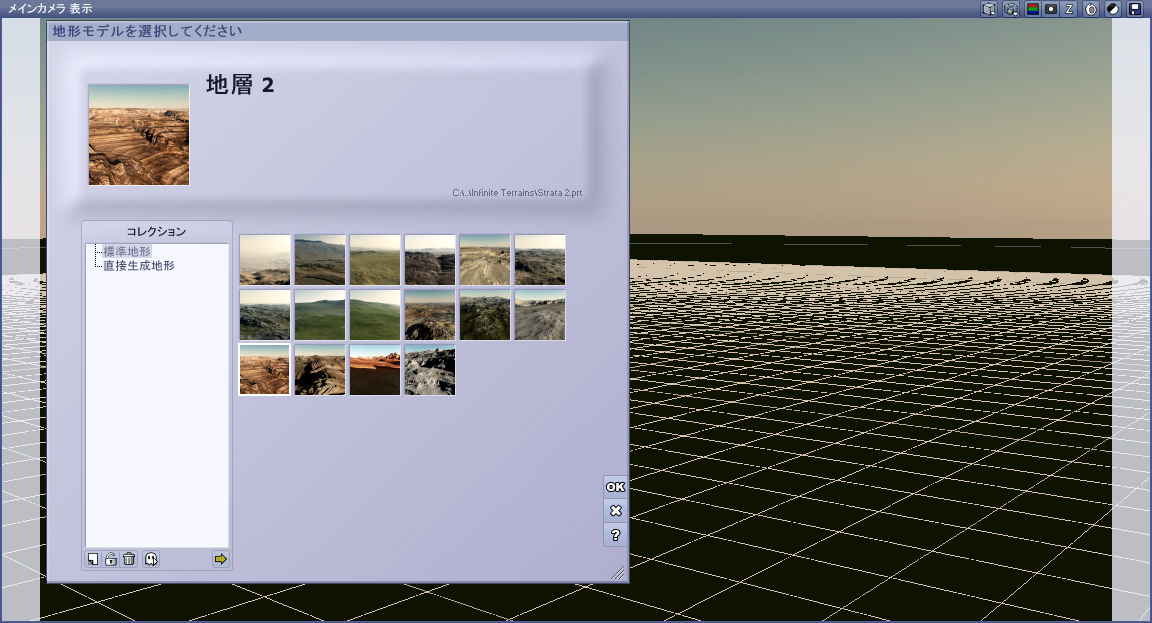The width and height of the screenshot is (1152, 623).
Task: Open help with the question mark button
Action: [x=615, y=535]
